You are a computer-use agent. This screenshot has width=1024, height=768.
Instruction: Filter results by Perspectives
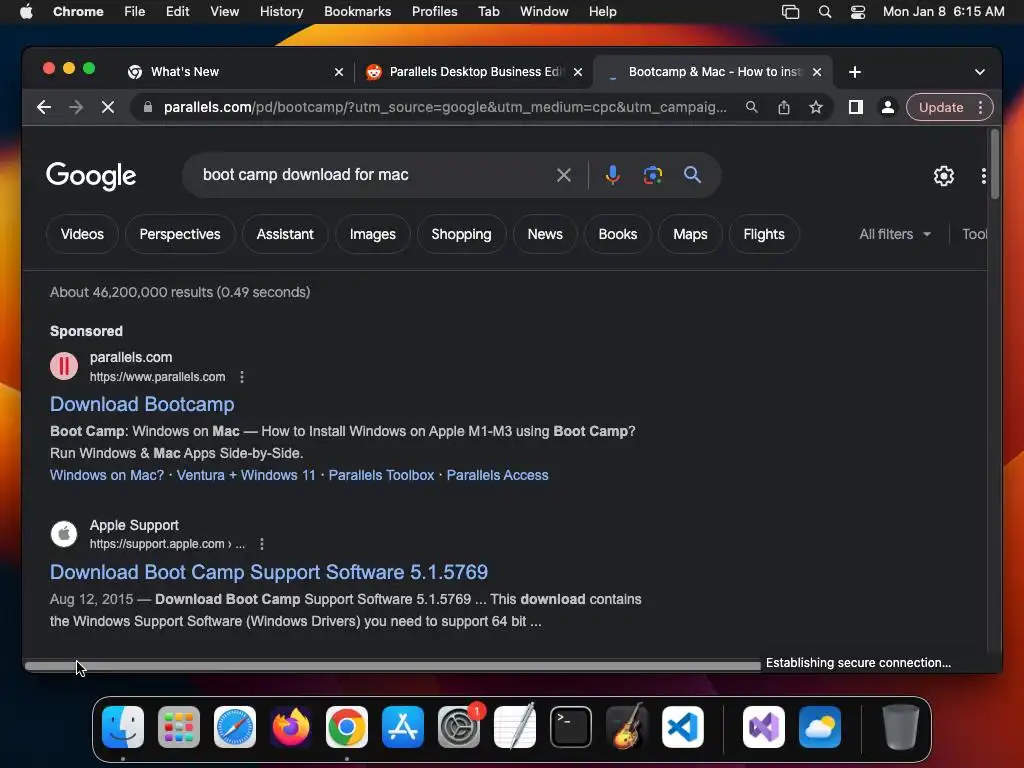(x=180, y=234)
